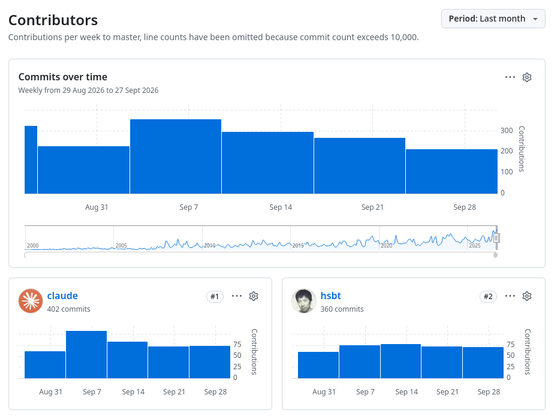
Task: Click the 2010 marker on history timeline
Action: pyautogui.click(x=210, y=245)
